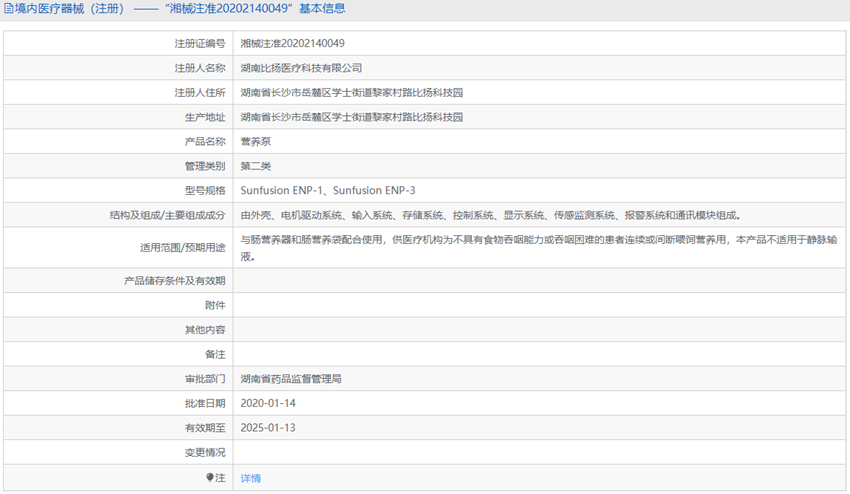Select expiry date 2025-01-13
The height and width of the screenshot is (494, 850).
(x=268, y=428)
